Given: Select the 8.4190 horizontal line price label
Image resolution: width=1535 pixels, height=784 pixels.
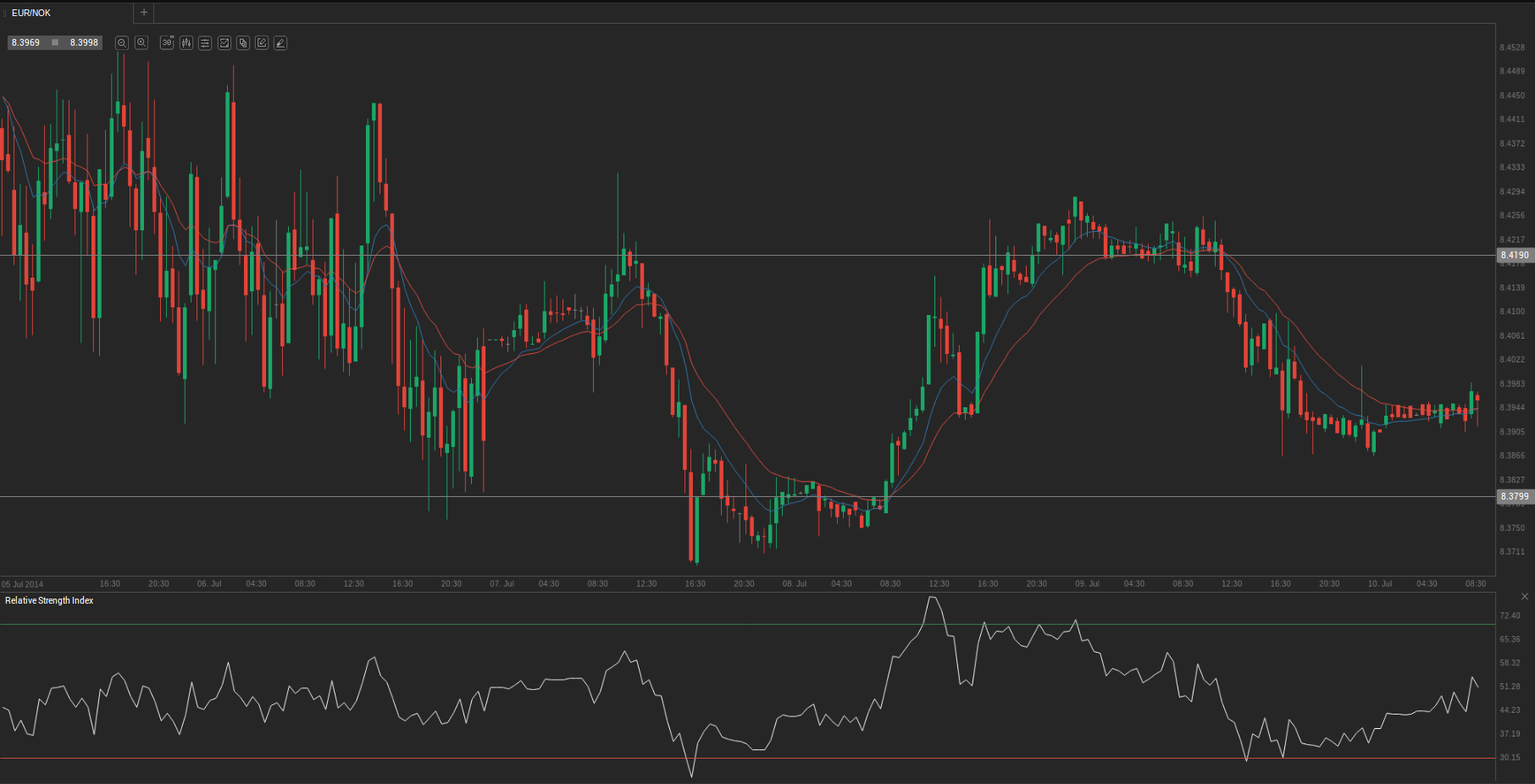Looking at the screenshot, I should (x=1515, y=255).
